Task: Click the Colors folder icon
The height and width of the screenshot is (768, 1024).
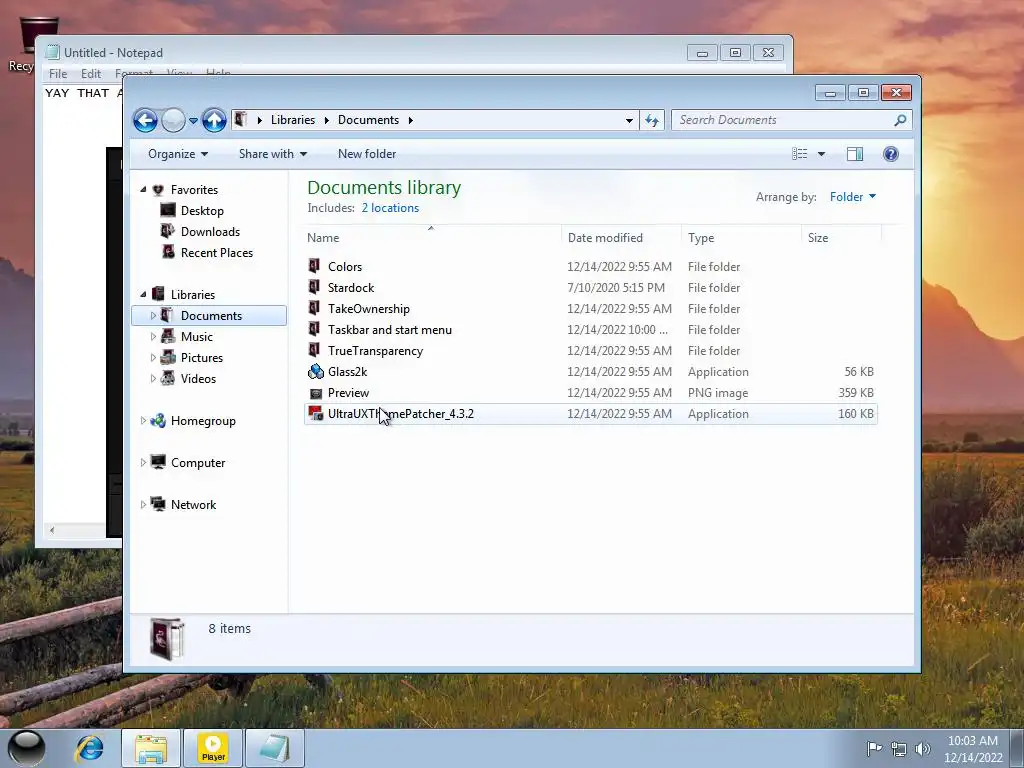Action: (x=314, y=266)
